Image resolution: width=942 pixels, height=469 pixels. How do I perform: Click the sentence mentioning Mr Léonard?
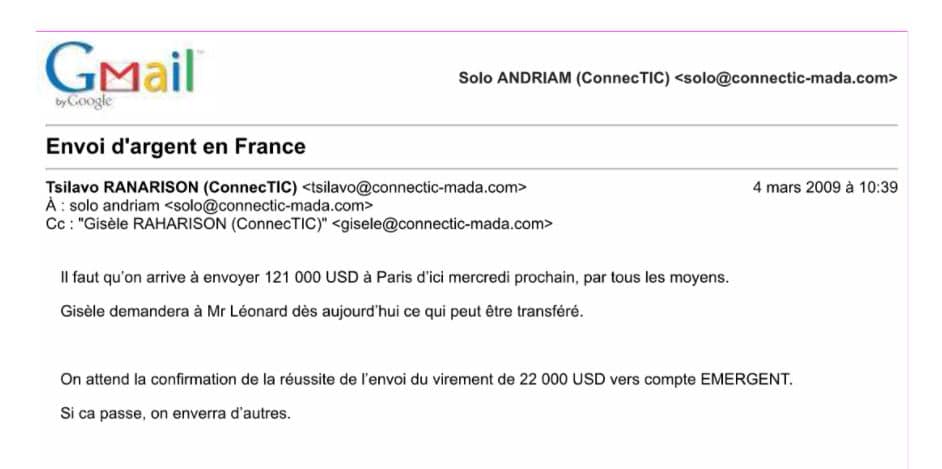coord(322,312)
